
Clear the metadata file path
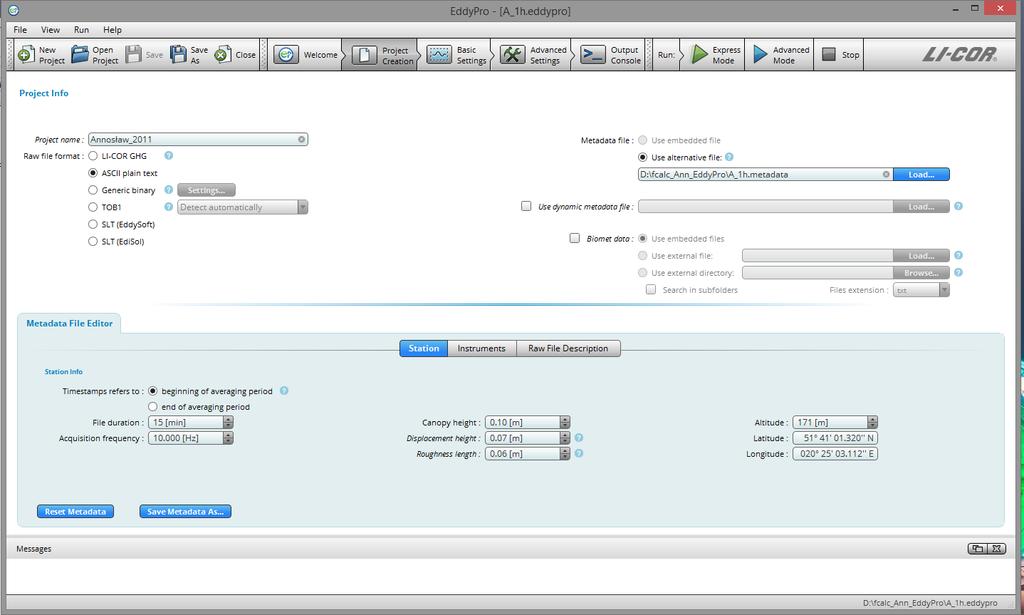[x=886, y=174]
